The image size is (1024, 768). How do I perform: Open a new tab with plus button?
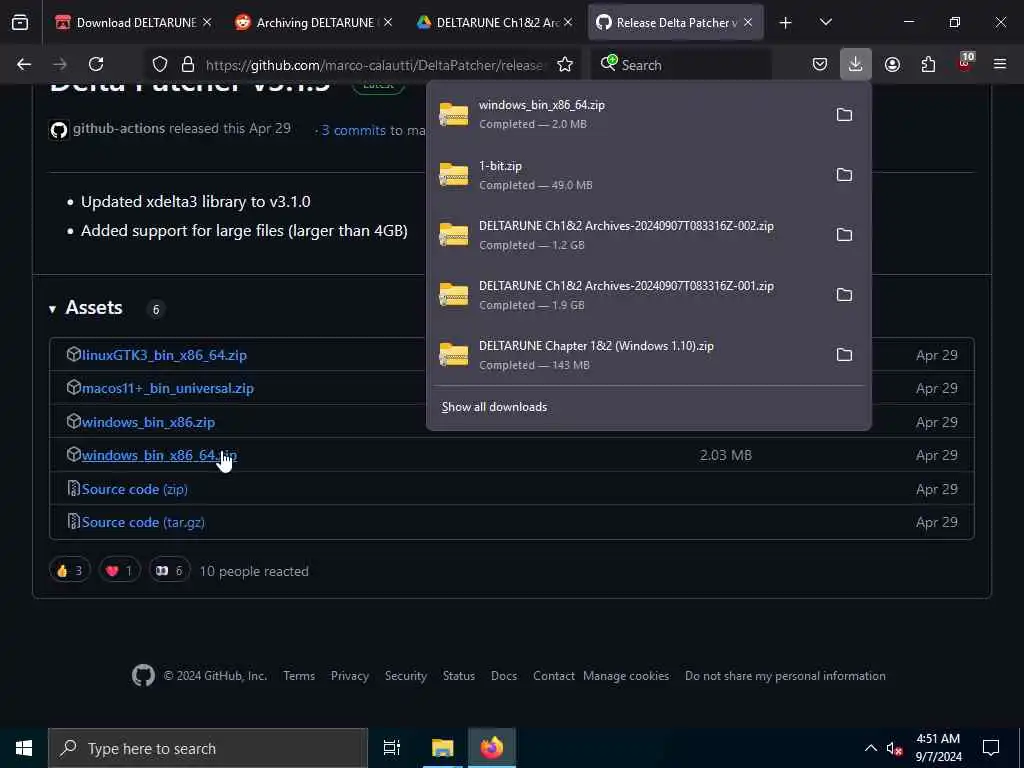point(786,23)
